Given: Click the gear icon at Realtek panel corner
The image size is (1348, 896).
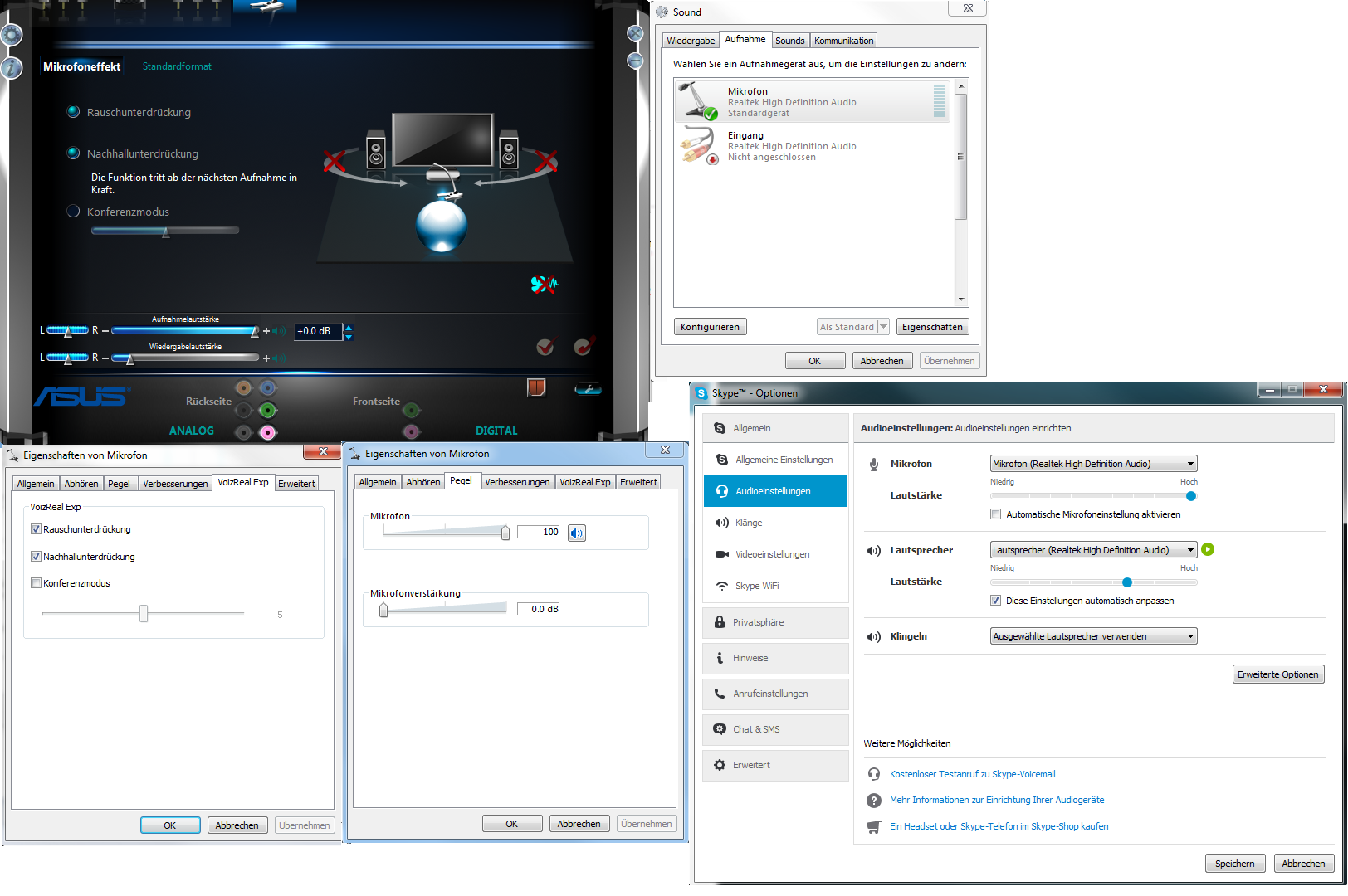Looking at the screenshot, I should 11,35.
